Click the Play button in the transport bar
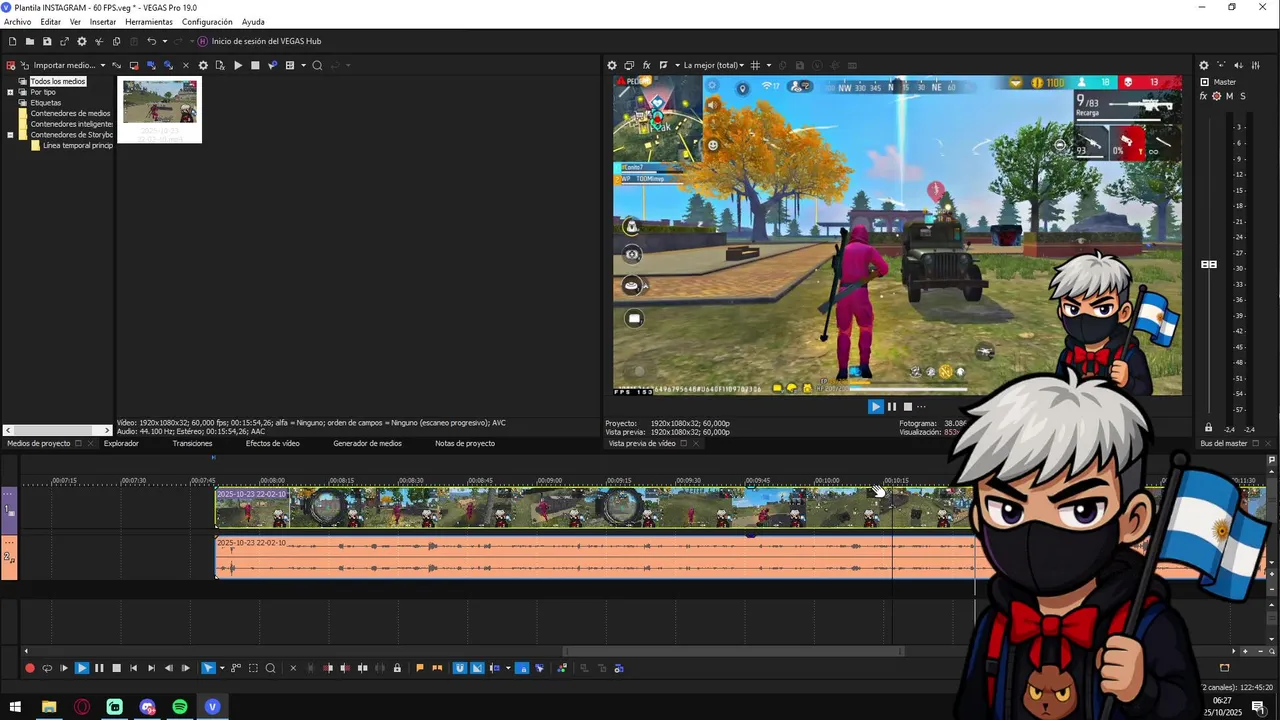 click(x=82, y=668)
